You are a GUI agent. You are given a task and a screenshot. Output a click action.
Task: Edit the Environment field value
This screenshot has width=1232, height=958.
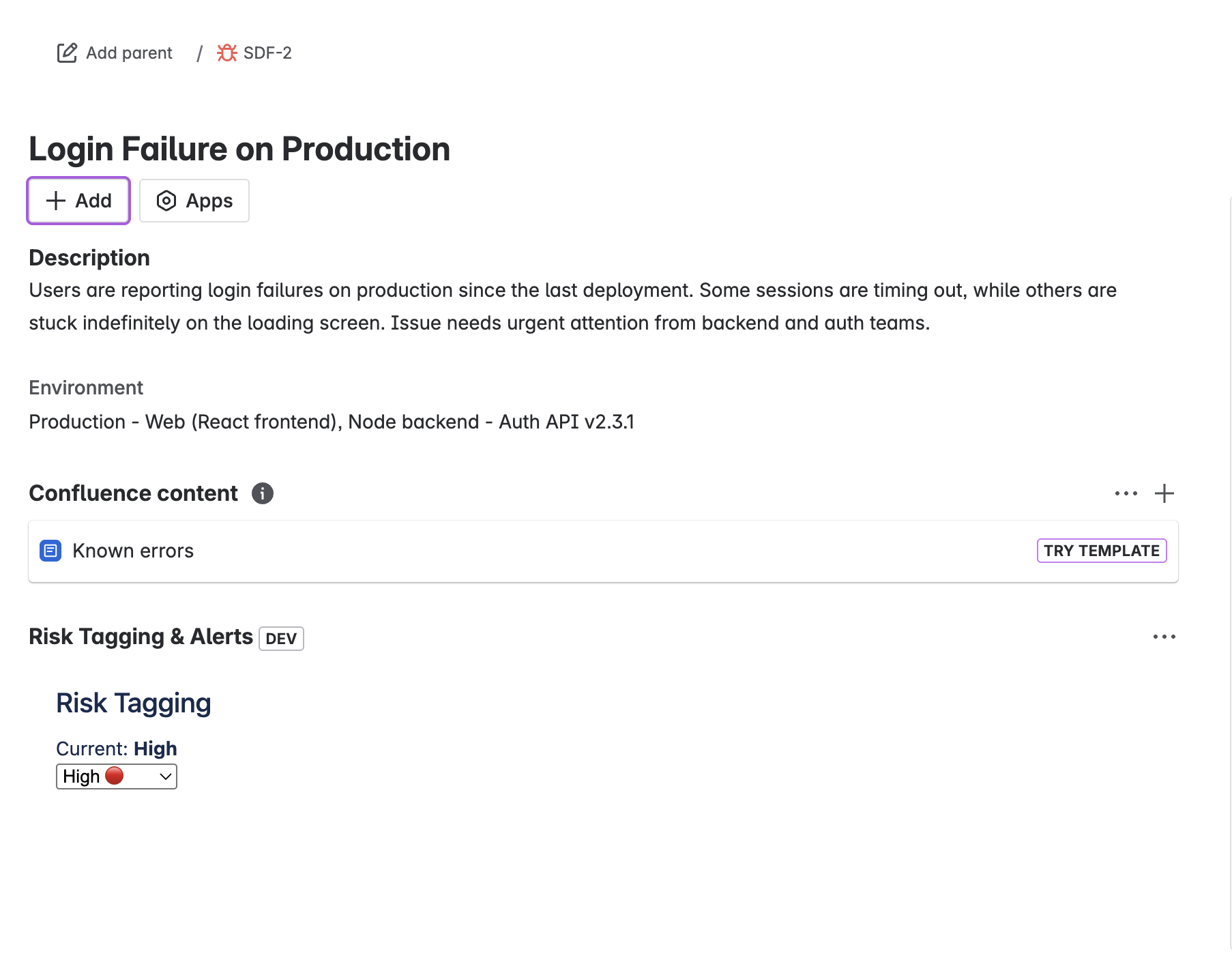332,422
